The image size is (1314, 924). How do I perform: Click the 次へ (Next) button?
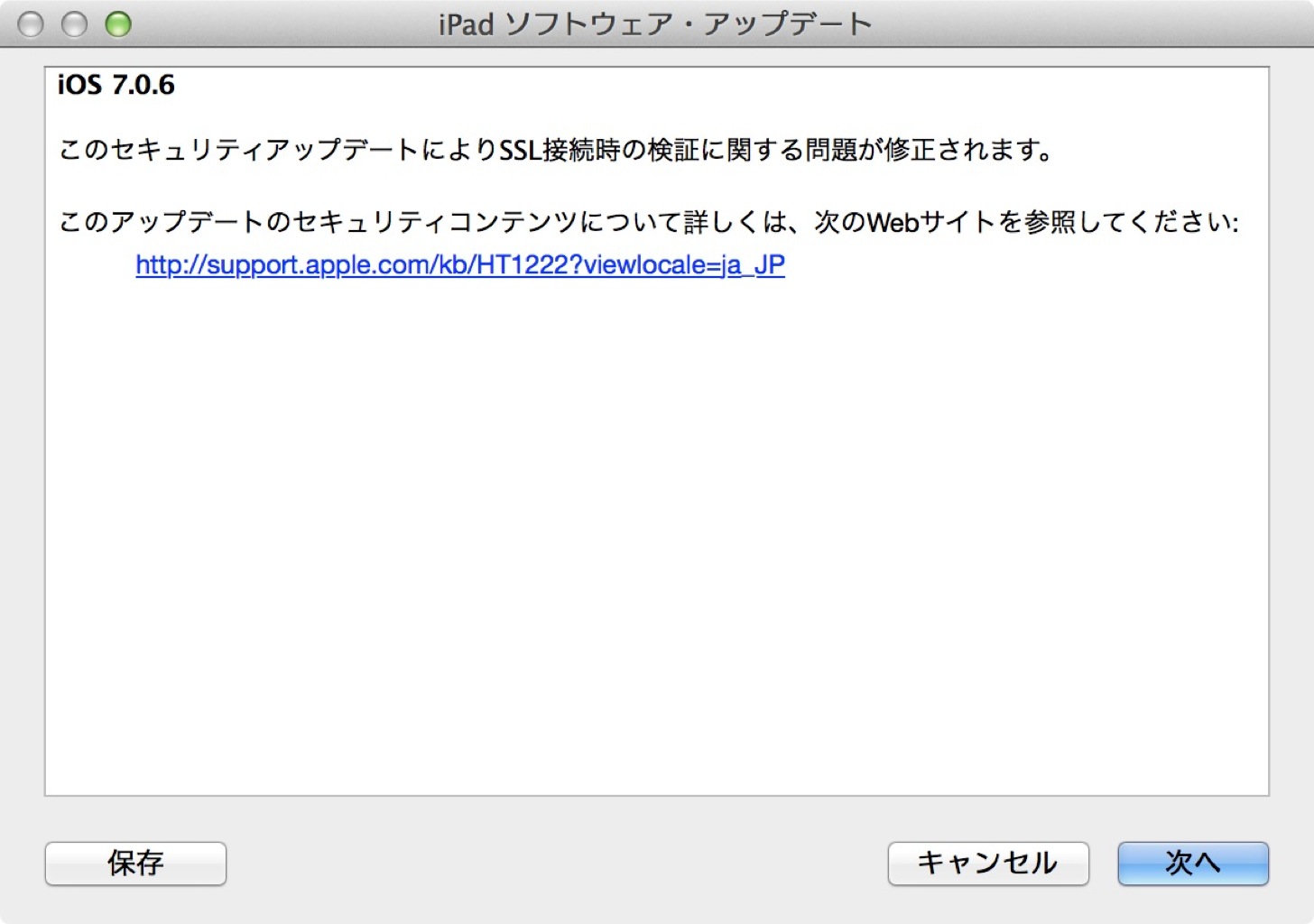tap(1193, 863)
